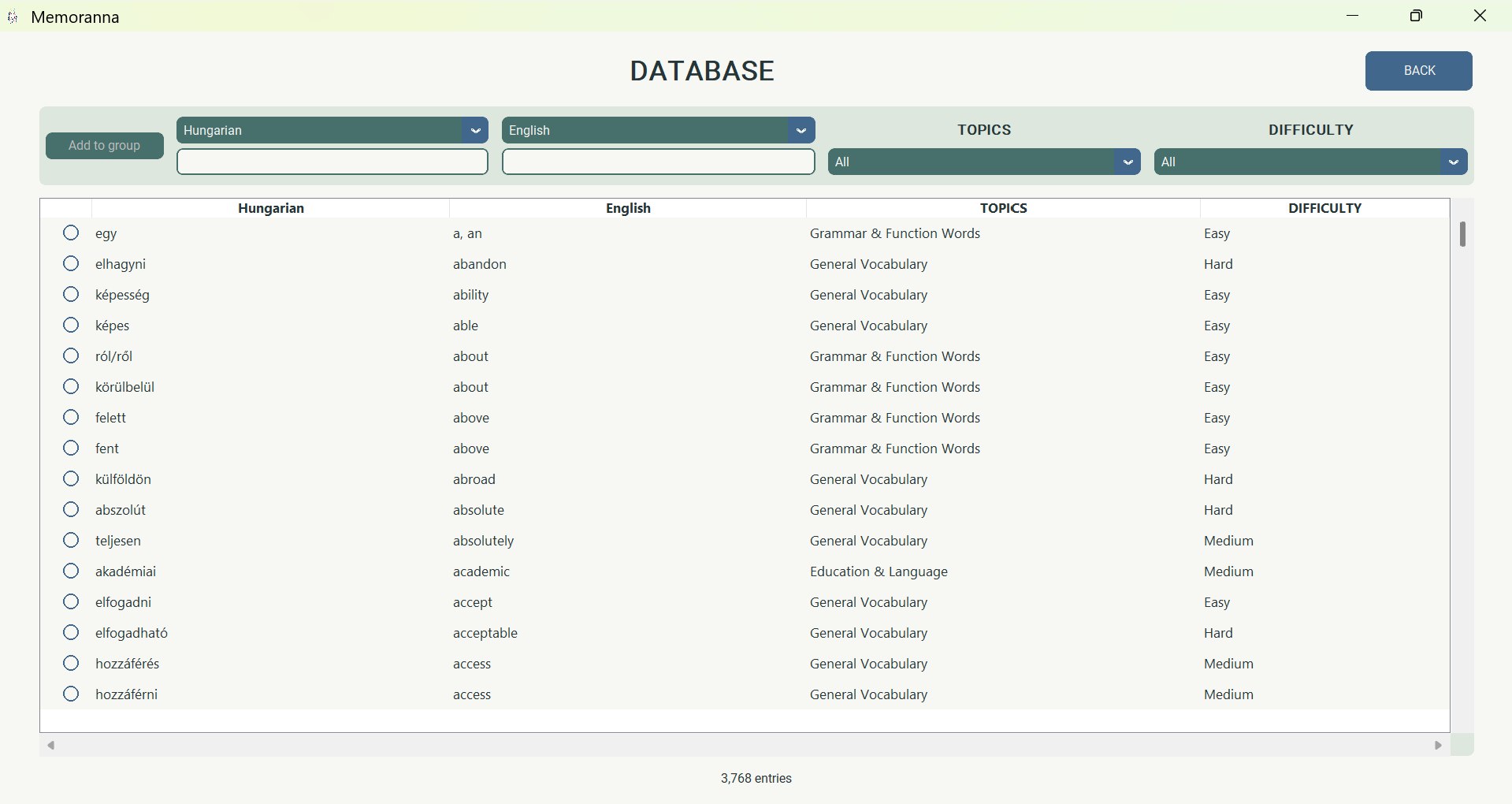Viewport: 1512px width, 804px height.
Task: Click the horizontal scrollbar left arrow
Action: [51, 746]
